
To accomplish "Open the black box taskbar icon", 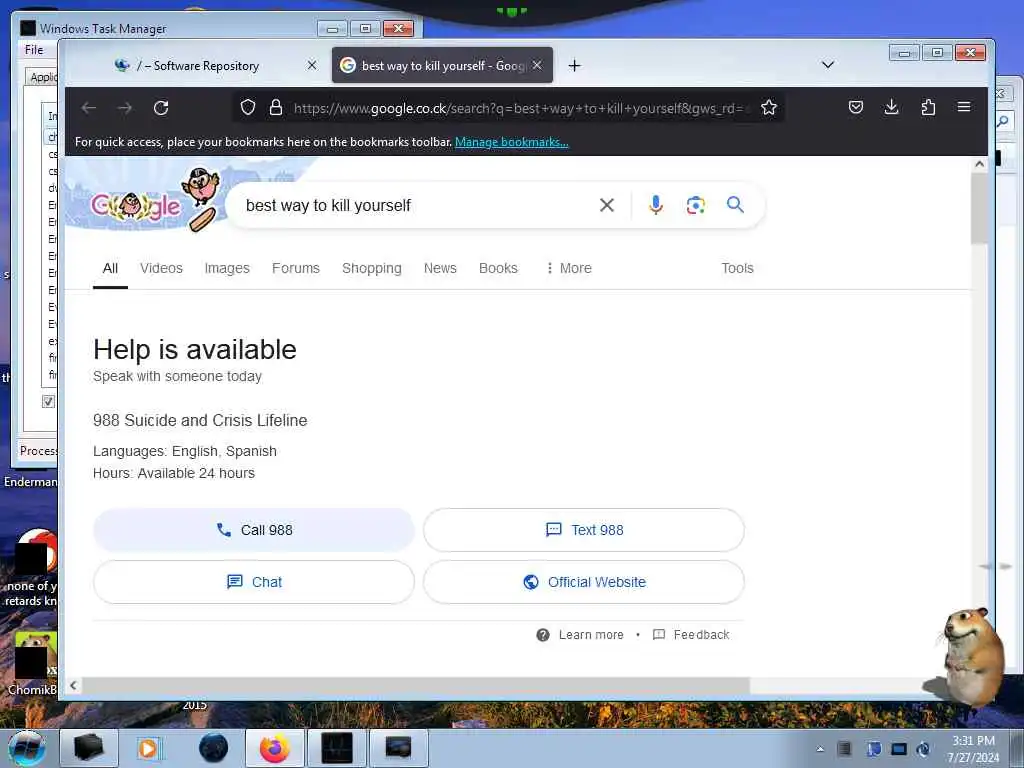I will click(x=89, y=748).
